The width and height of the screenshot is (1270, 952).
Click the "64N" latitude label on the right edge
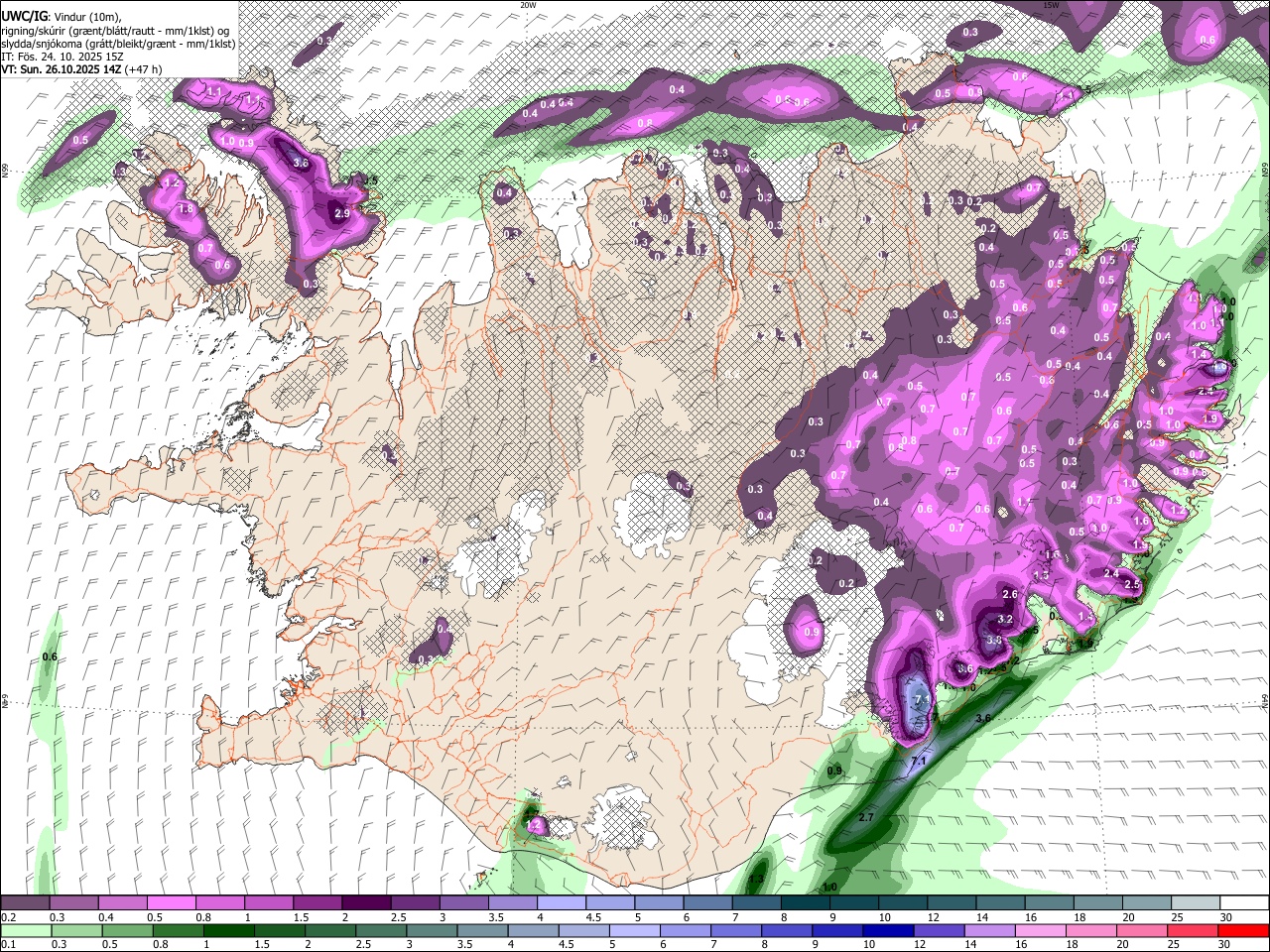[x=1265, y=700]
